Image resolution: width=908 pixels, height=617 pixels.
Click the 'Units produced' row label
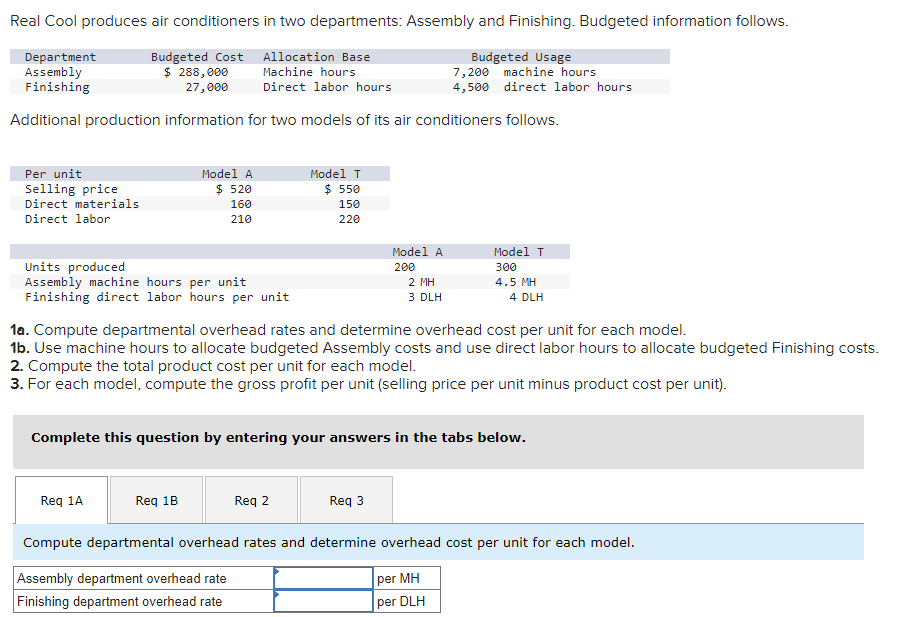point(75,267)
